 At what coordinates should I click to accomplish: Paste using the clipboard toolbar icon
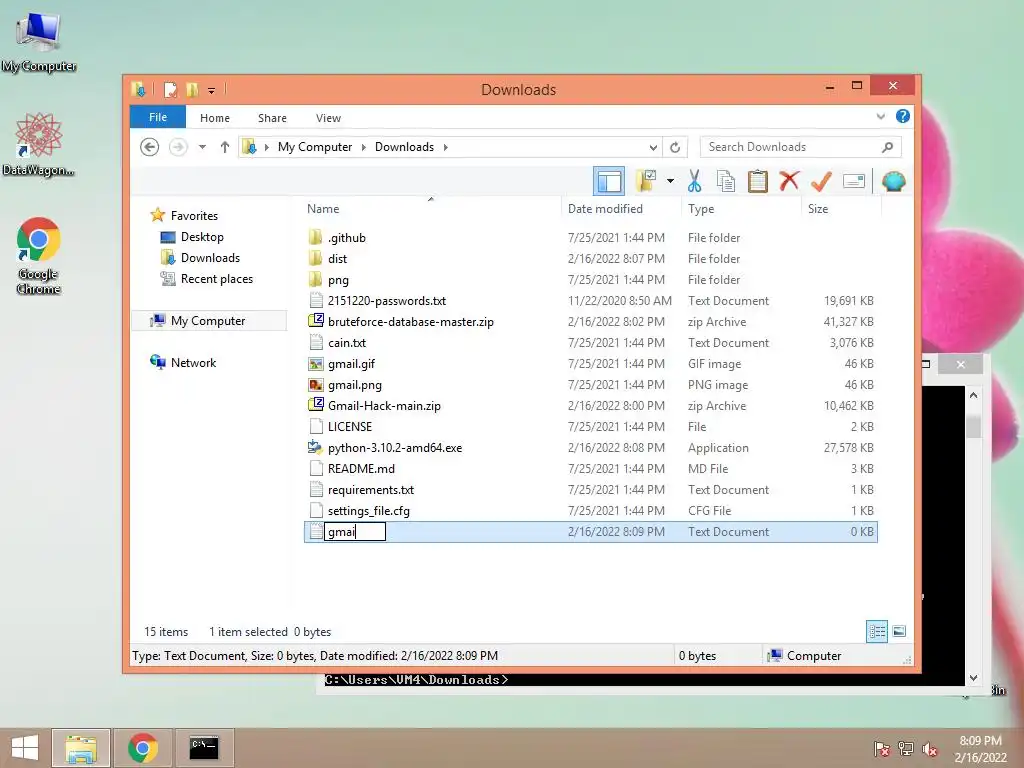click(x=758, y=181)
